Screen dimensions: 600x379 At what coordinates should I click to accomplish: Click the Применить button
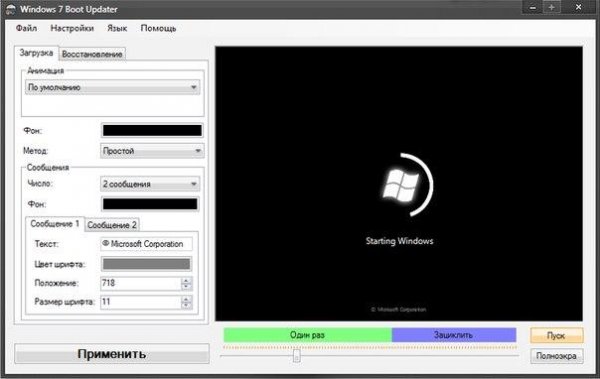click(112, 354)
